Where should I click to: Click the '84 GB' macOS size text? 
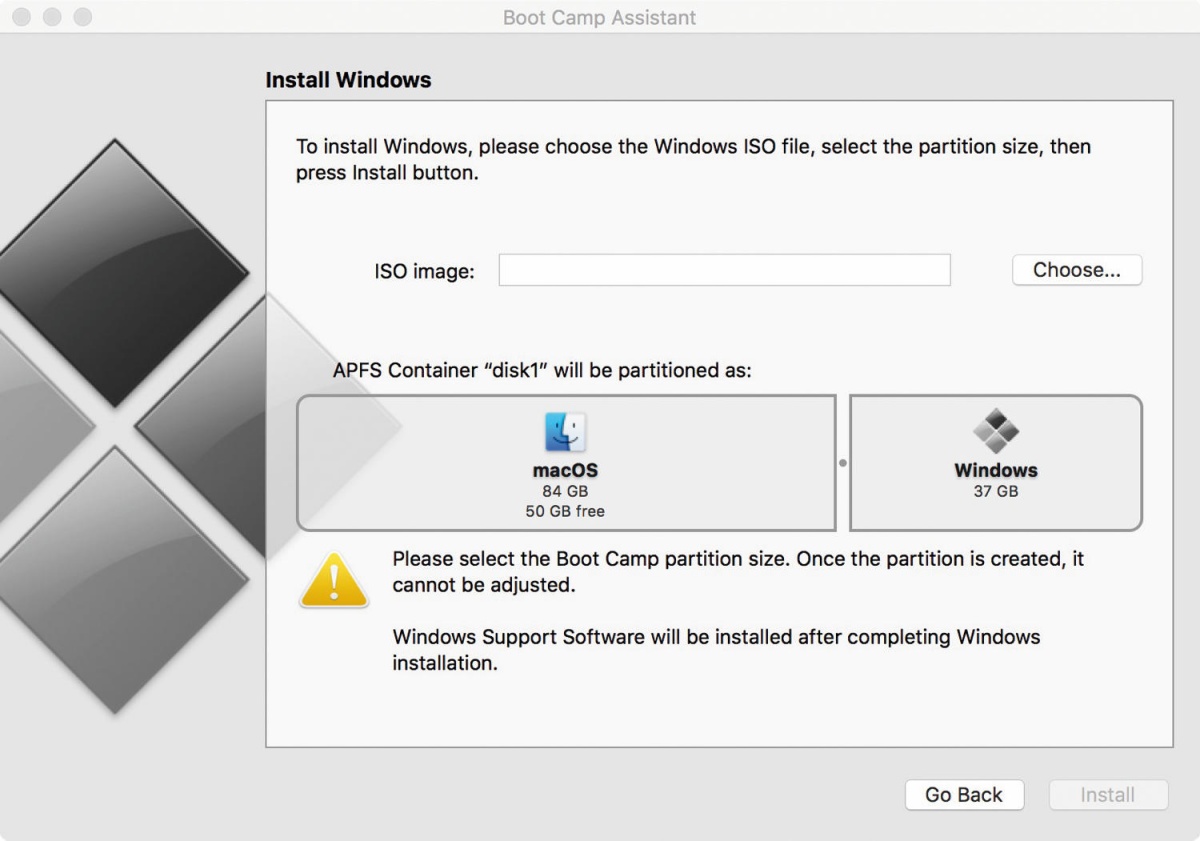565,492
